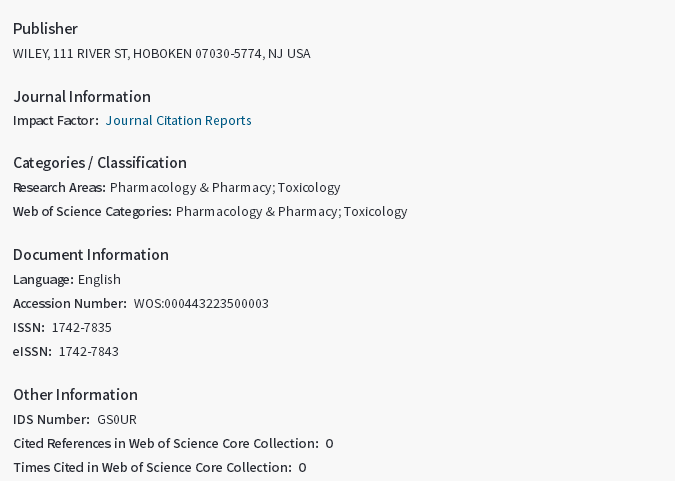Click Toxicology in the Research Areas line
The height and width of the screenshot is (481, 675).
309,188
